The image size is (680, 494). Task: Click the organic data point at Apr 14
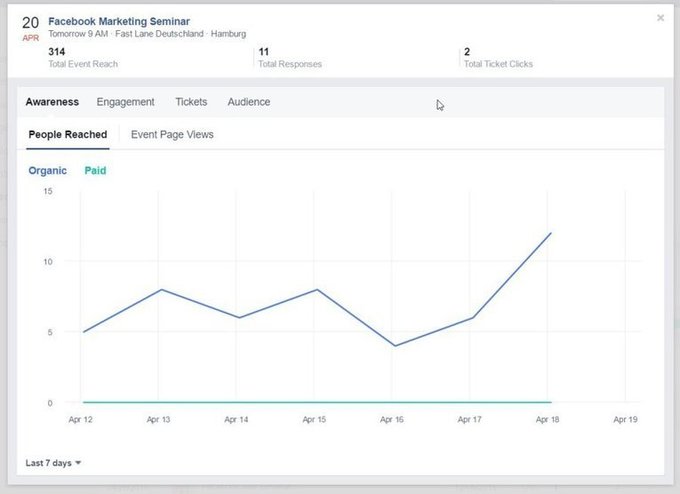pyautogui.click(x=239, y=317)
